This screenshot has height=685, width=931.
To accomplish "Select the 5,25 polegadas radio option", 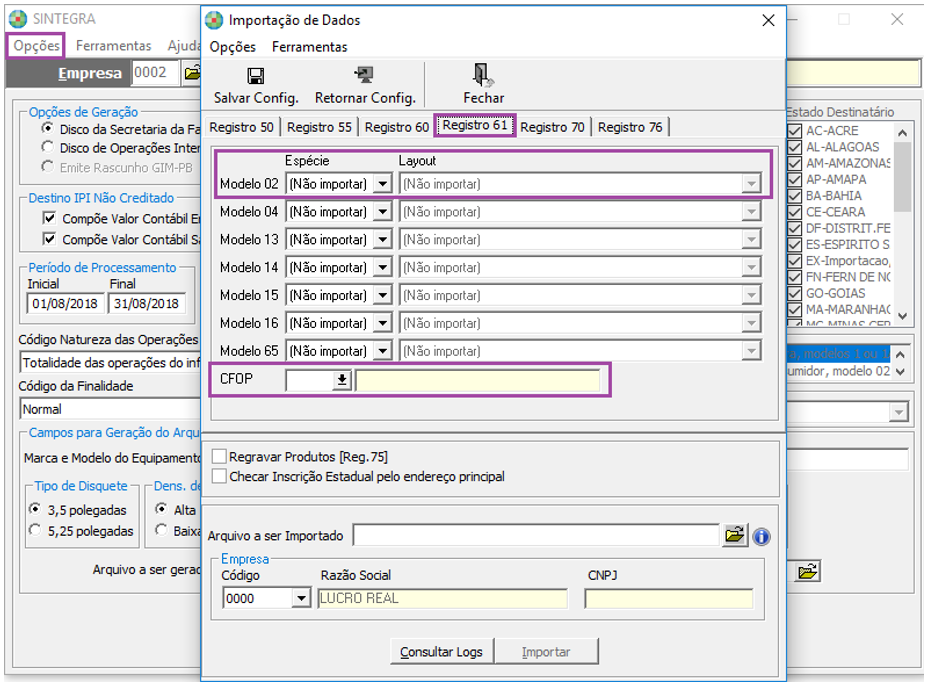I will pyautogui.click(x=36, y=531).
